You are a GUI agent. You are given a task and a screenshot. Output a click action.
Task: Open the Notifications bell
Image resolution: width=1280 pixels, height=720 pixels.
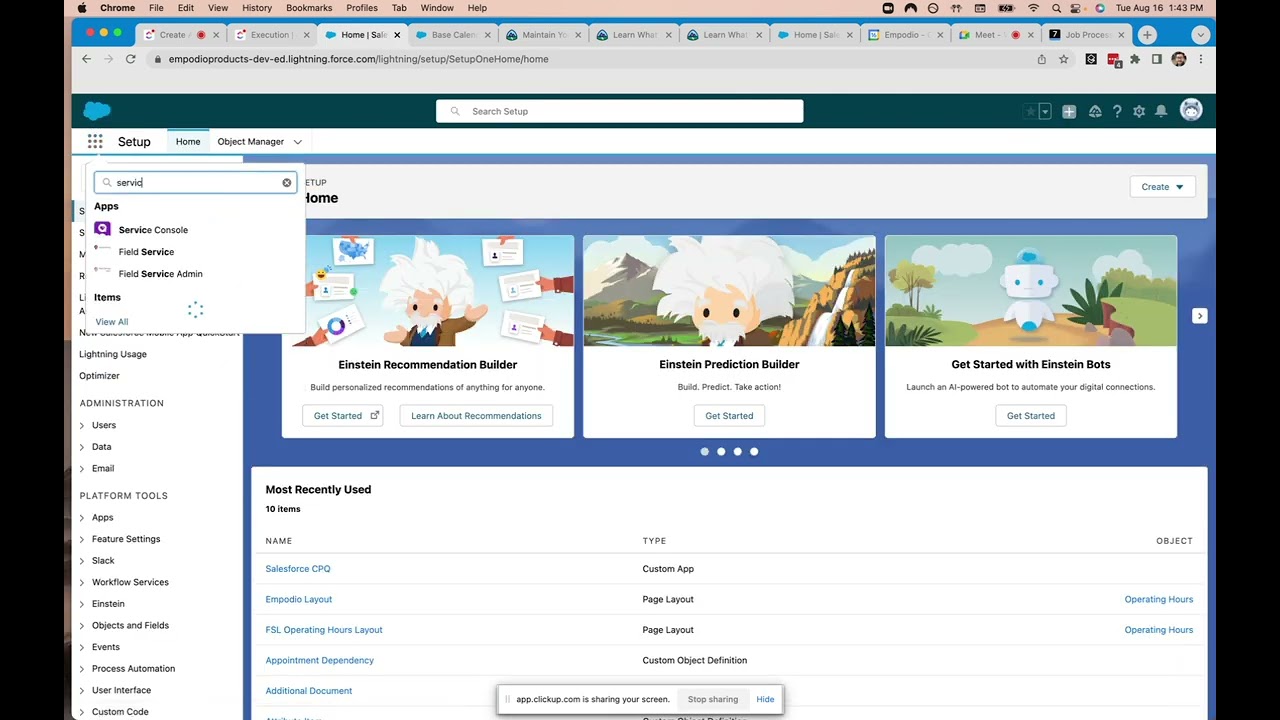1161,112
